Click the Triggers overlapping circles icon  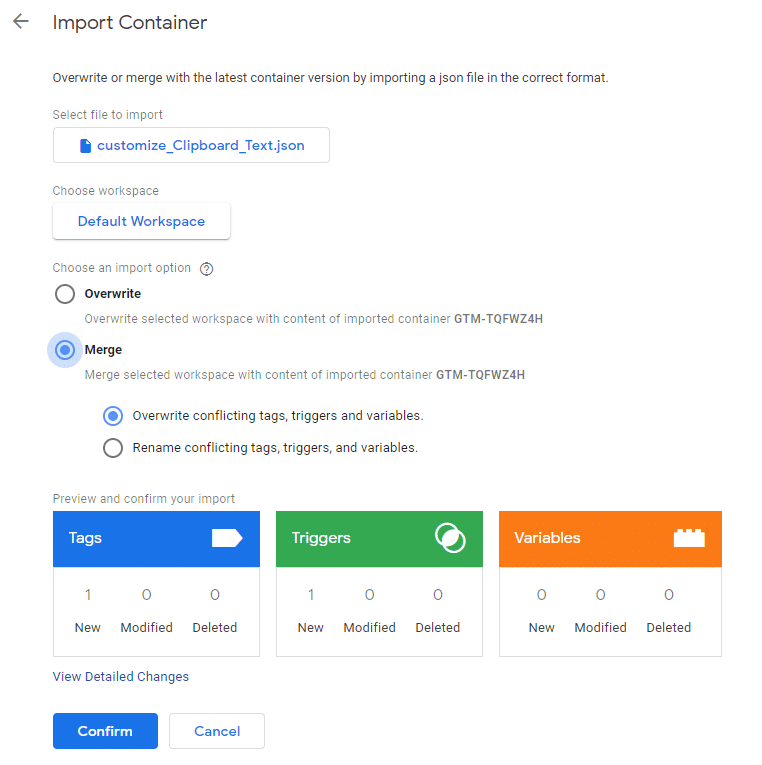pyautogui.click(x=450, y=538)
